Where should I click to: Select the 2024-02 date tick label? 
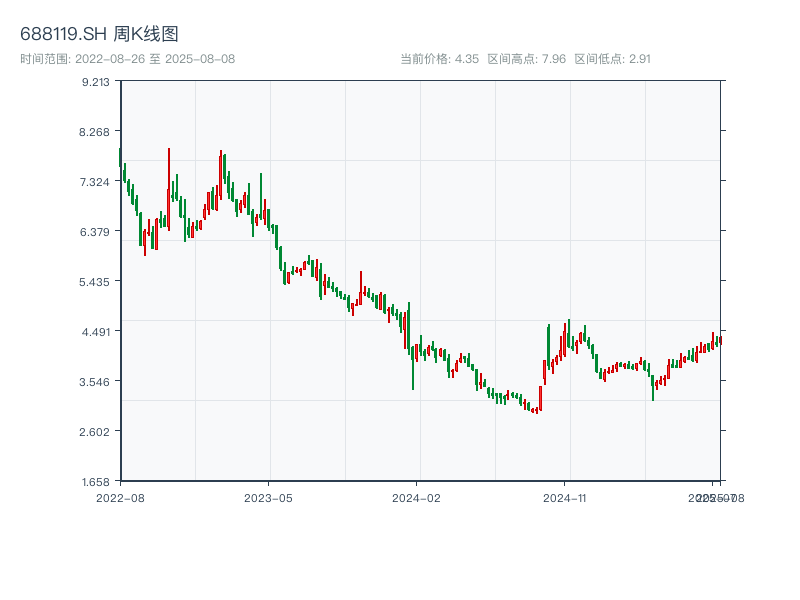tap(417, 497)
